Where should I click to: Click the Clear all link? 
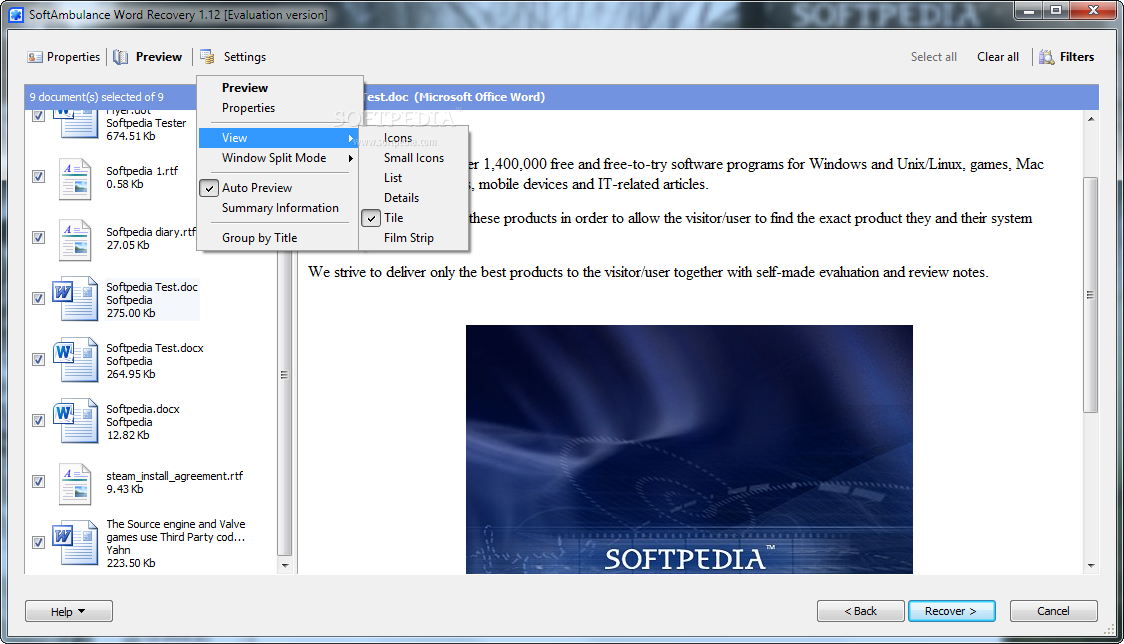coord(997,57)
